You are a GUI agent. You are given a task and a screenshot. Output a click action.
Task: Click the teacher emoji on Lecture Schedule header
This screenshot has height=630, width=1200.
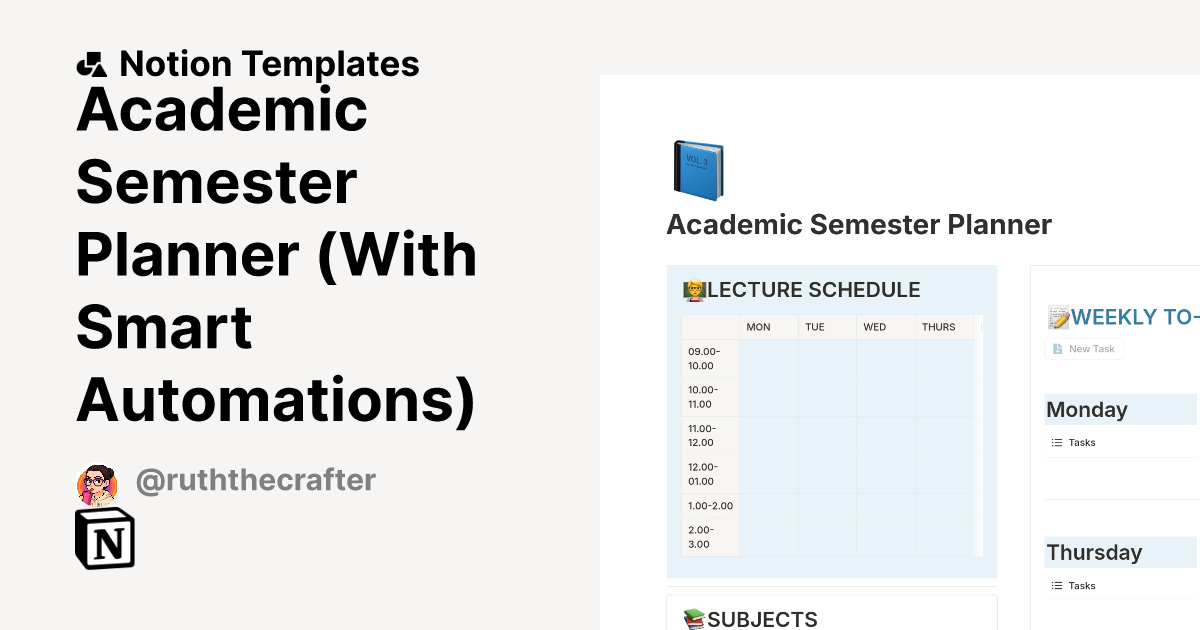pyautogui.click(x=695, y=290)
